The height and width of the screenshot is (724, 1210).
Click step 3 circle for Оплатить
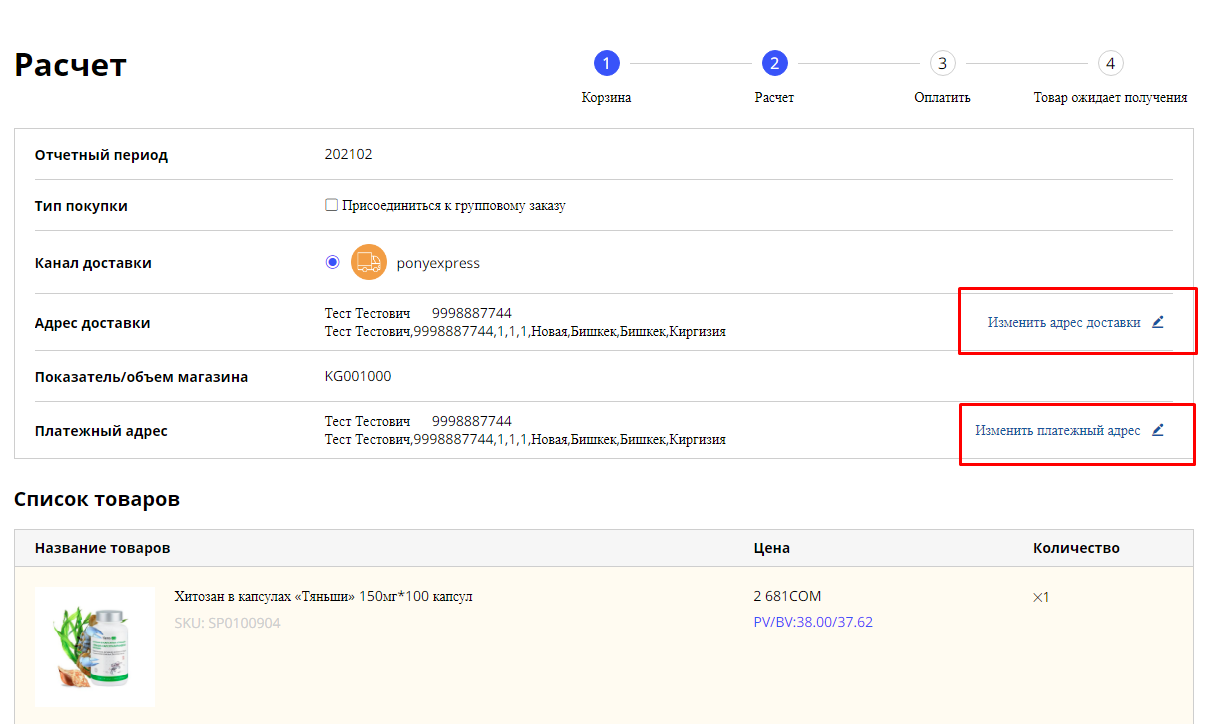coord(942,64)
